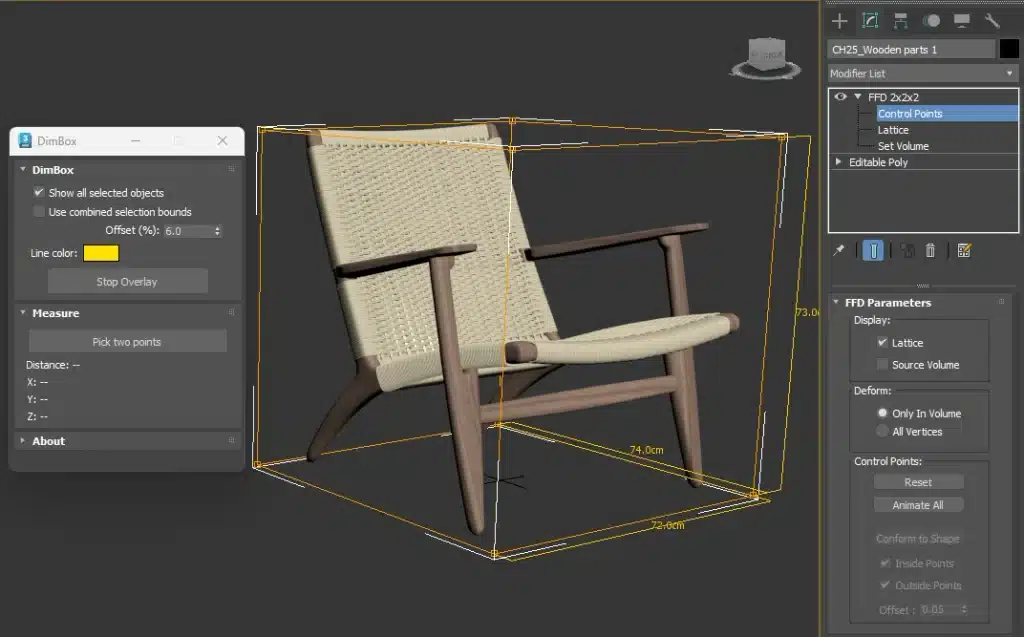The height and width of the screenshot is (637, 1024).
Task: Open the Display panel monitor icon
Action: pyautogui.click(x=961, y=21)
